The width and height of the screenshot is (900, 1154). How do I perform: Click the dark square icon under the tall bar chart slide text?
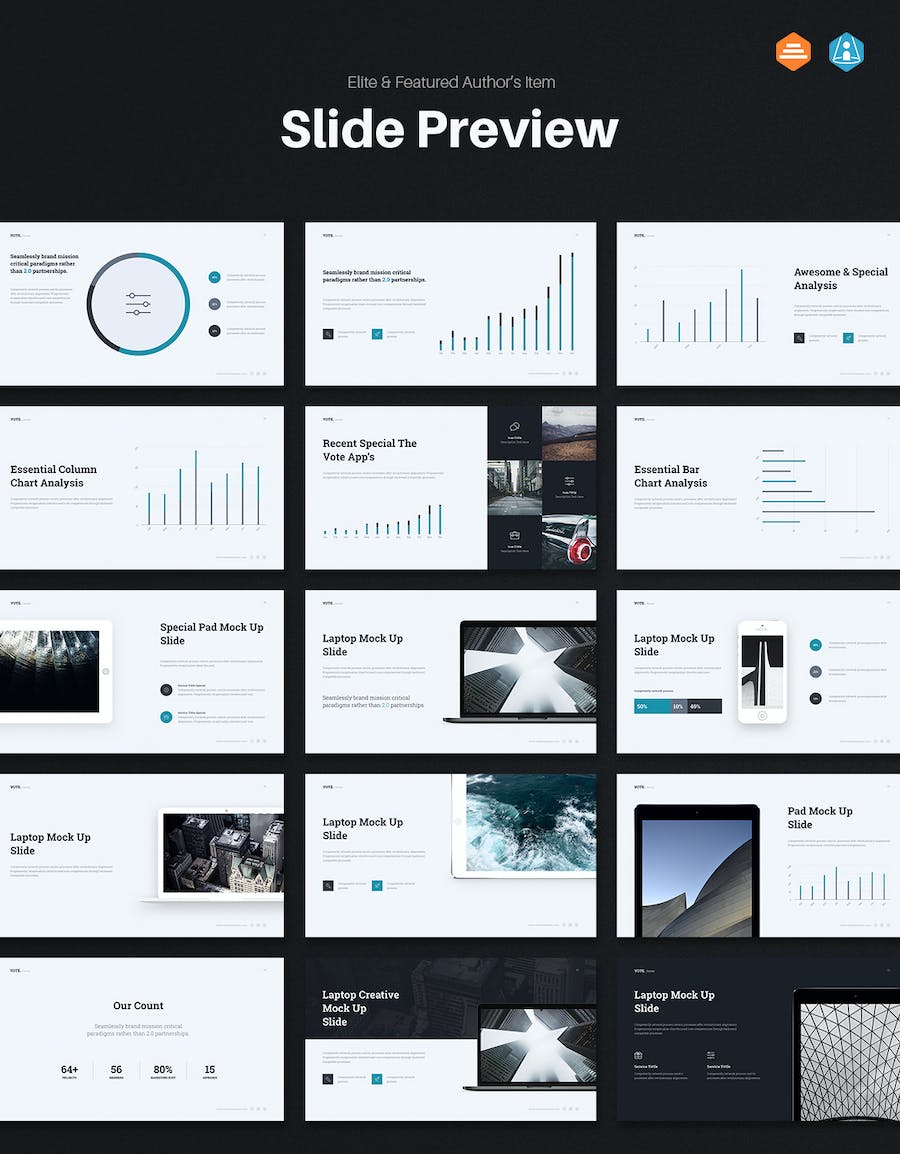(328, 334)
